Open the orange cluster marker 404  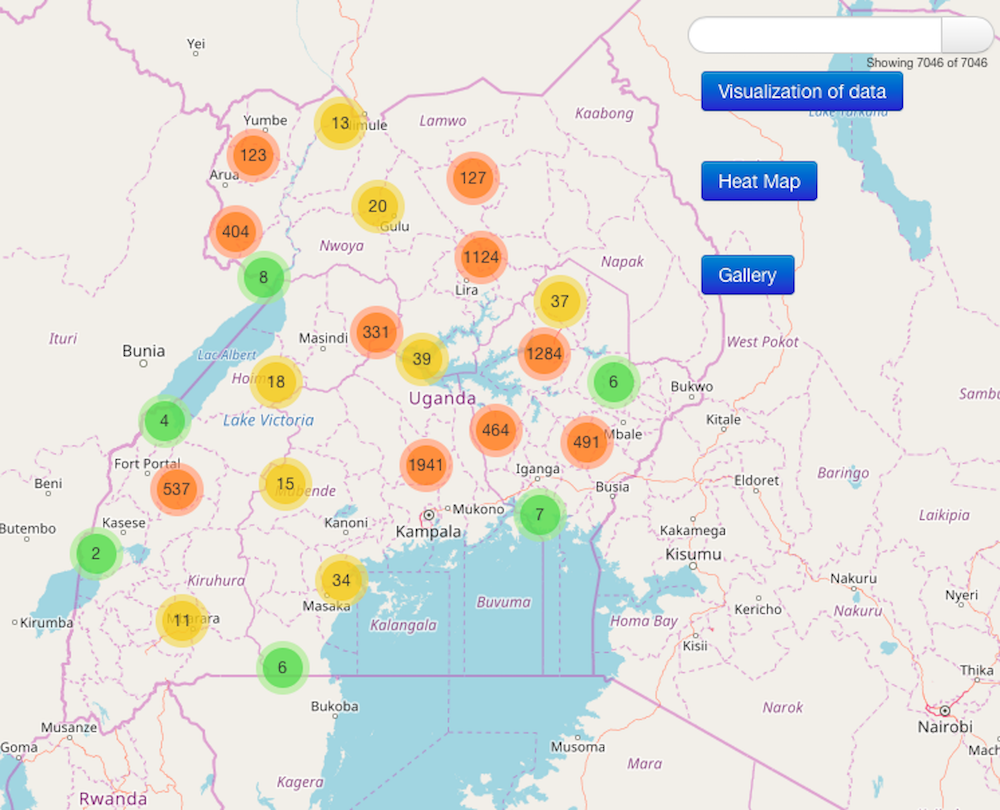click(x=235, y=232)
